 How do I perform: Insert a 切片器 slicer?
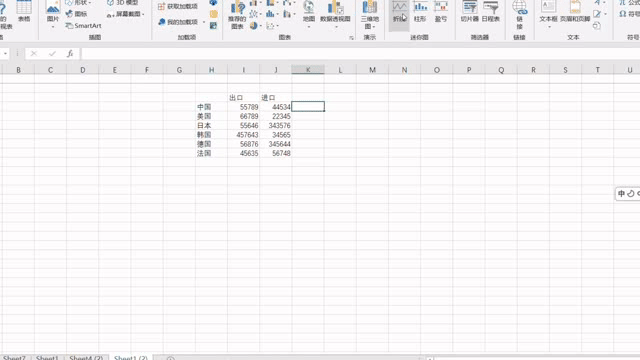pos(469,12)
